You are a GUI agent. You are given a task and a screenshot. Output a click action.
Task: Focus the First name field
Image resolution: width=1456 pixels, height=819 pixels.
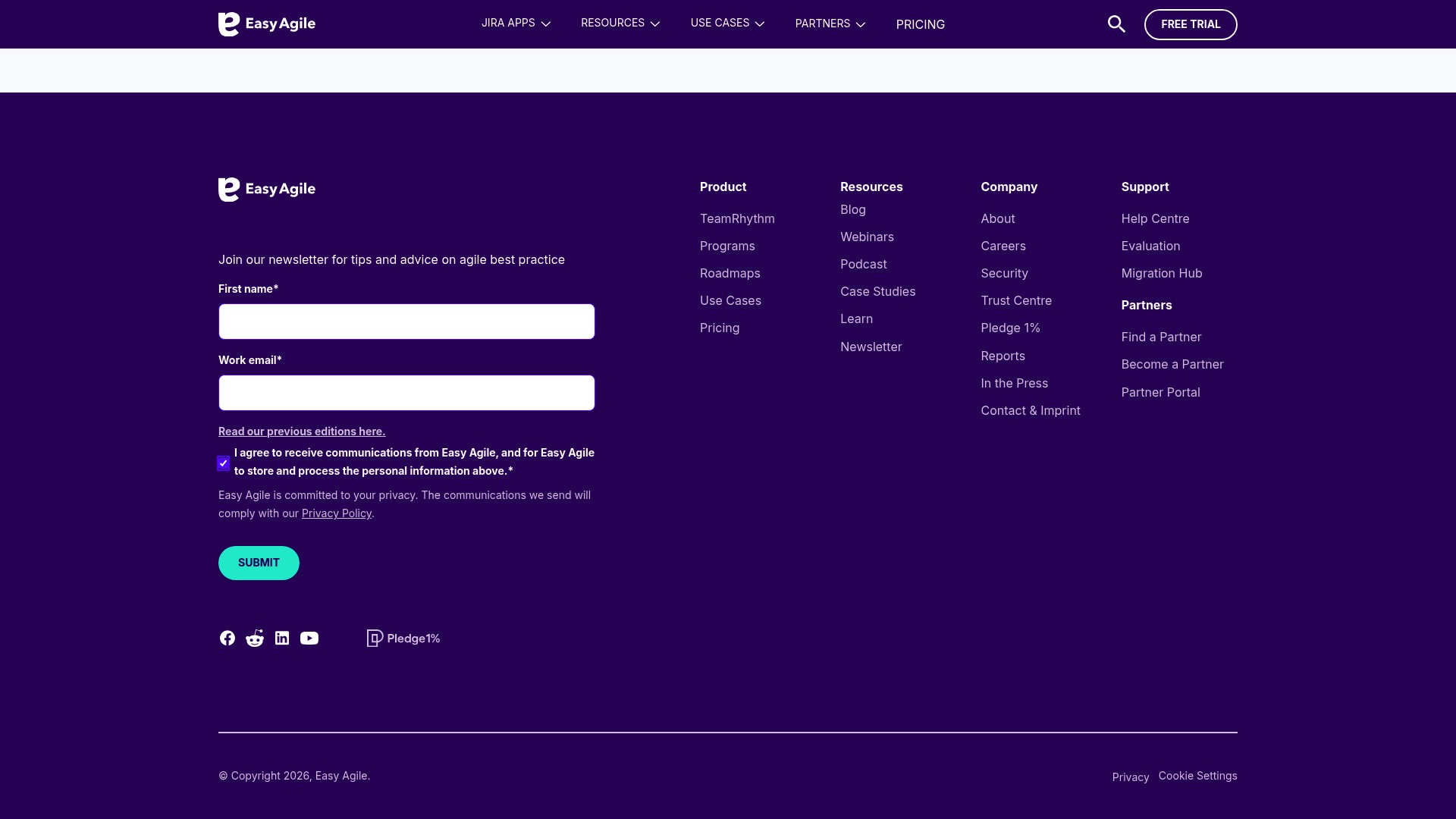click(x=406, y=322)
